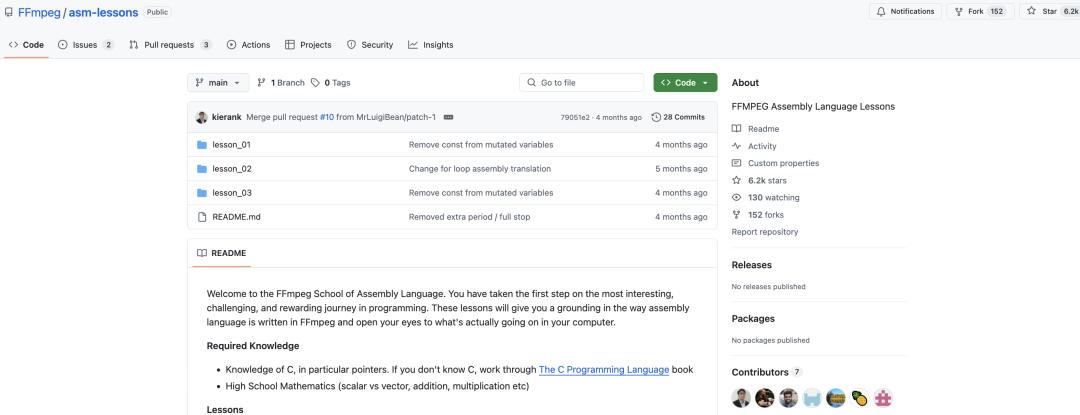Follow The C Programming Language link
The height and width of the screenshot is (415, 1080).
point(603,369)
